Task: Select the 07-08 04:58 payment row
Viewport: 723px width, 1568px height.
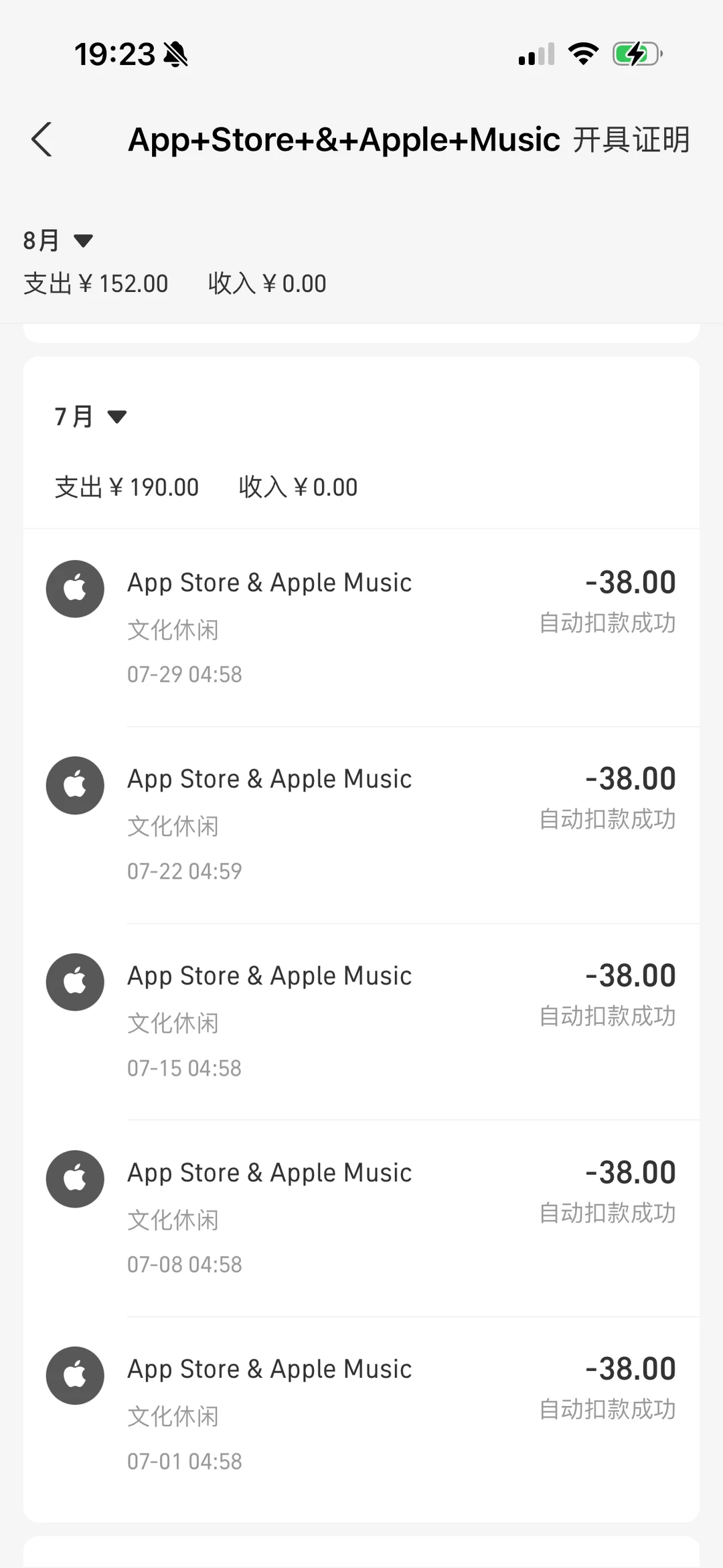Action: pos(361,1218)
